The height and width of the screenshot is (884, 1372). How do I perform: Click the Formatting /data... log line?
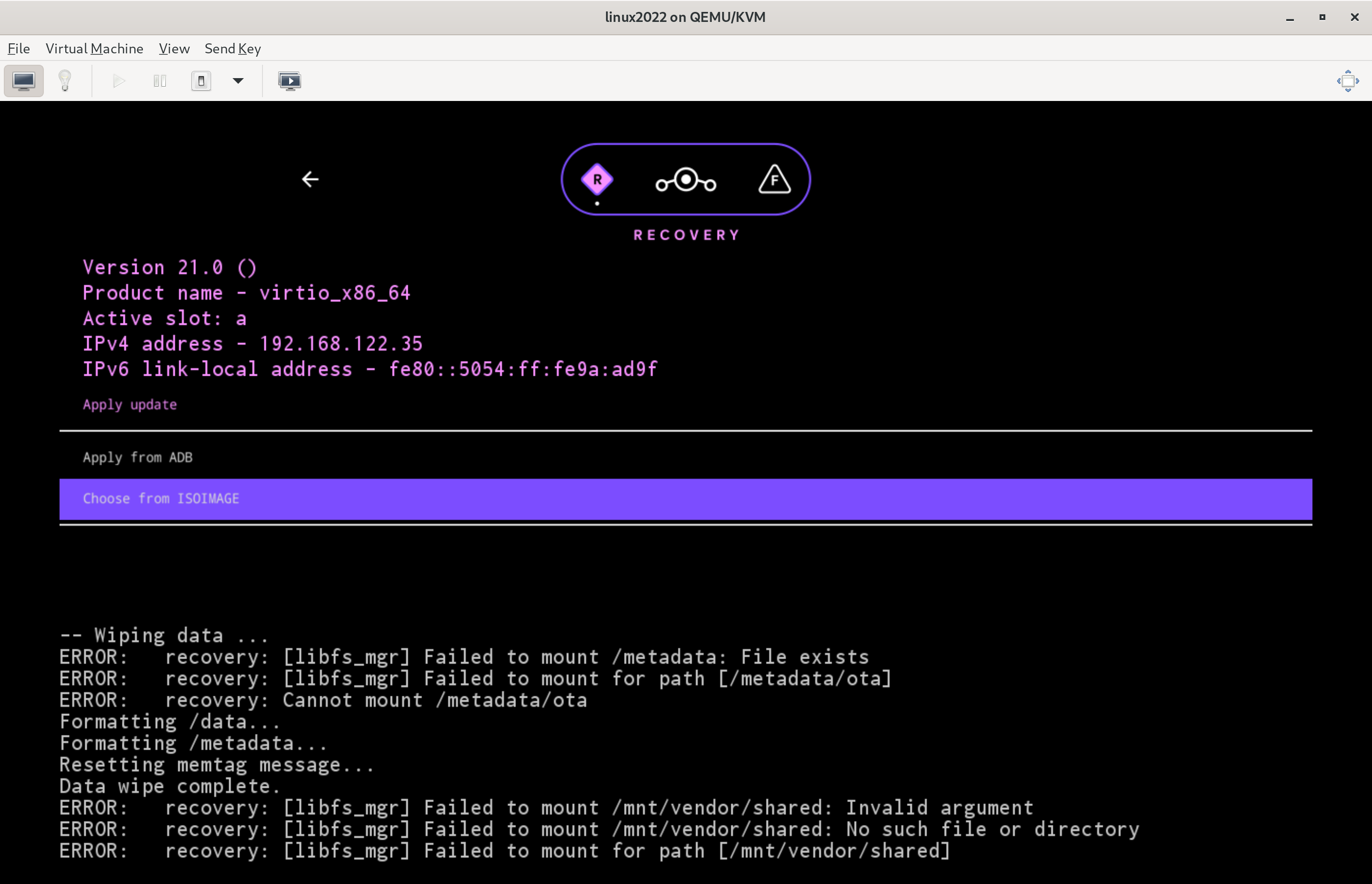170,722
